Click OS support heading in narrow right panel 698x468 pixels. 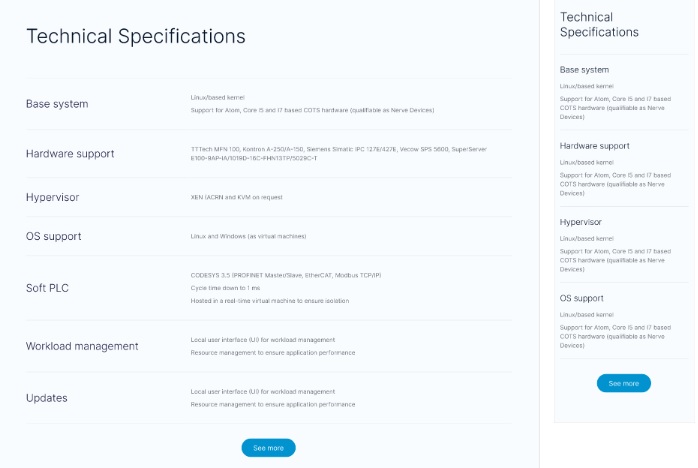(x=582, y=298)
